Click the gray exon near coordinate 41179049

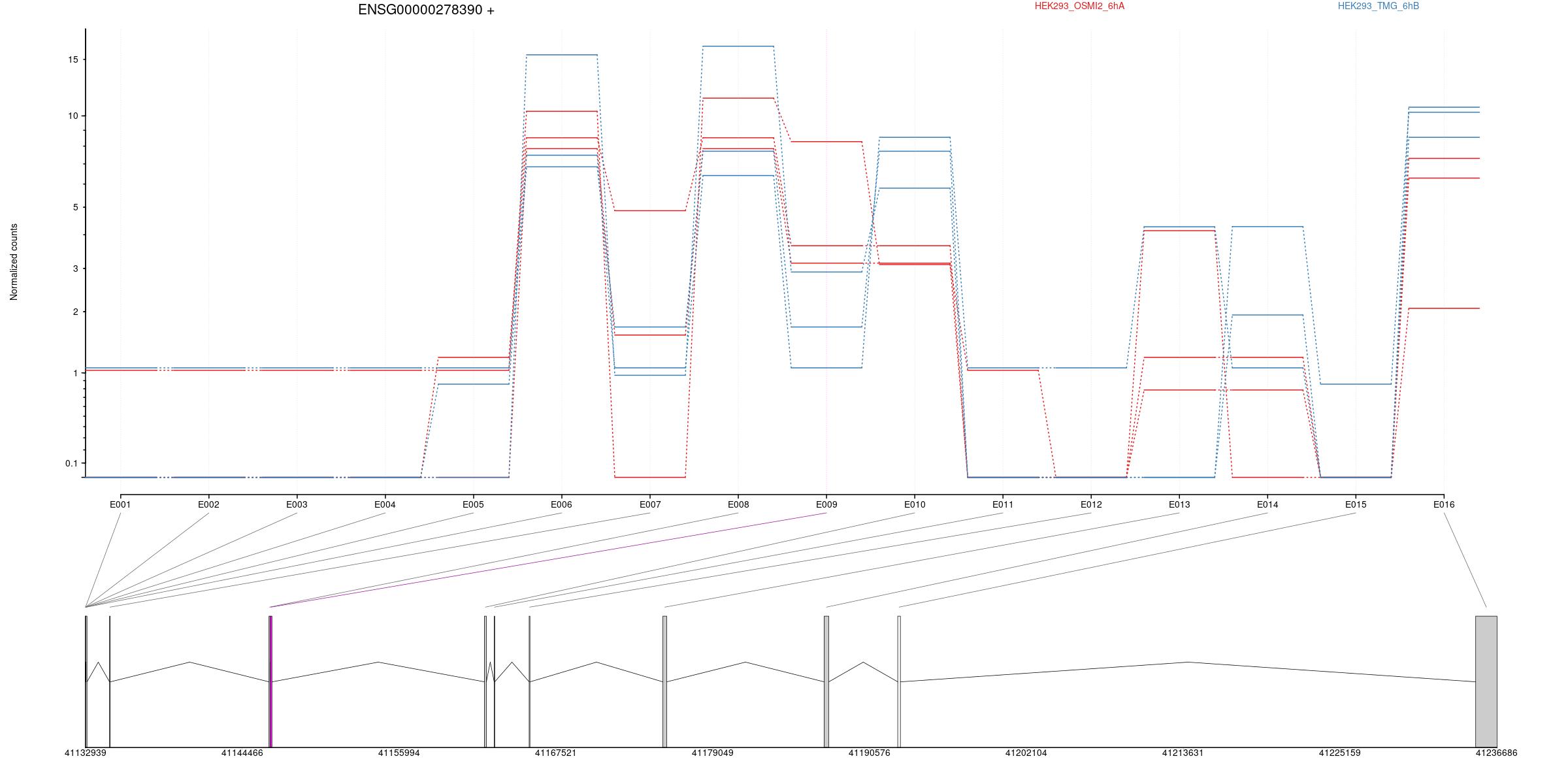(665, 681)
